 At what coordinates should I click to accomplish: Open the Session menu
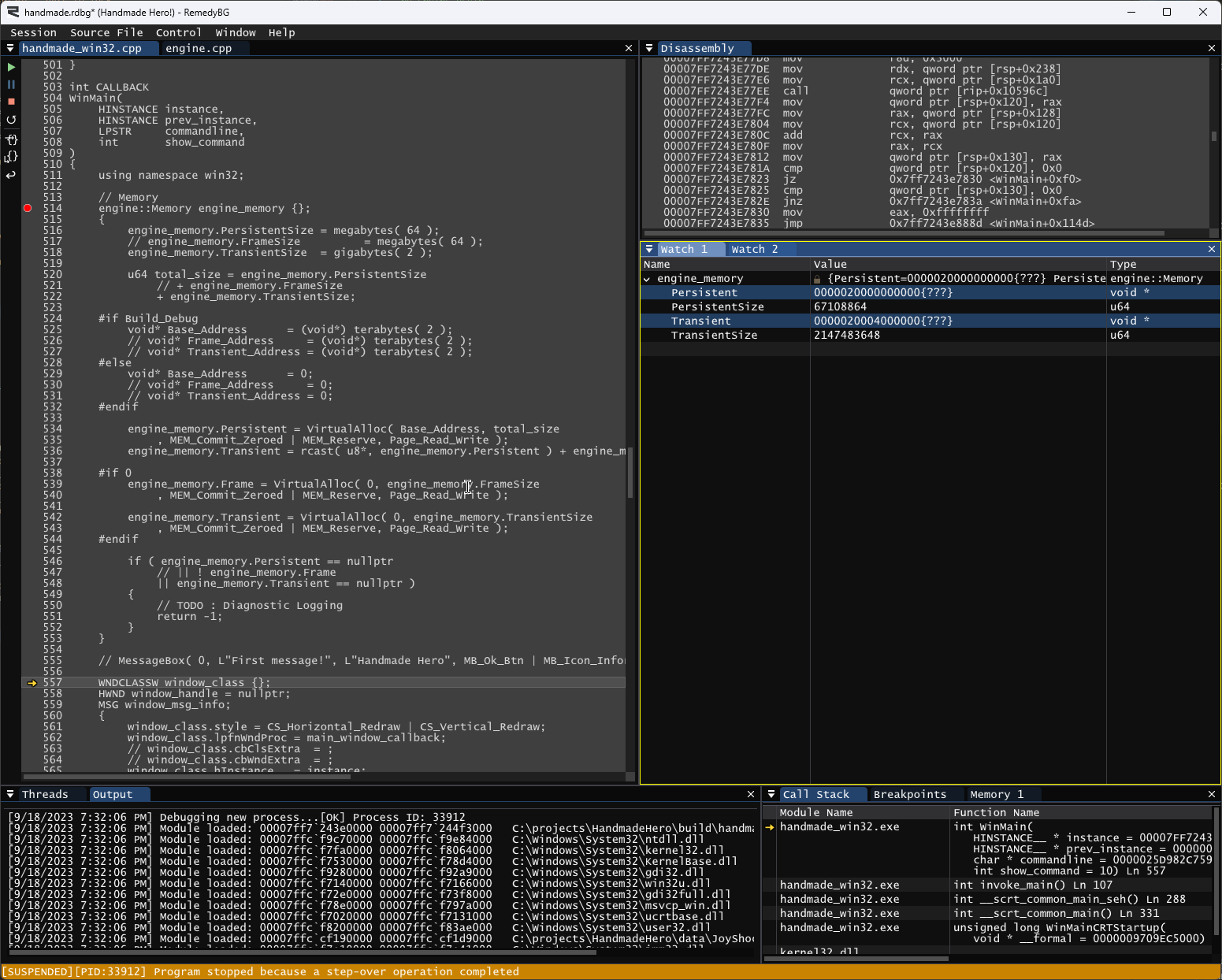pyautogui.click(x=33, y=32)
